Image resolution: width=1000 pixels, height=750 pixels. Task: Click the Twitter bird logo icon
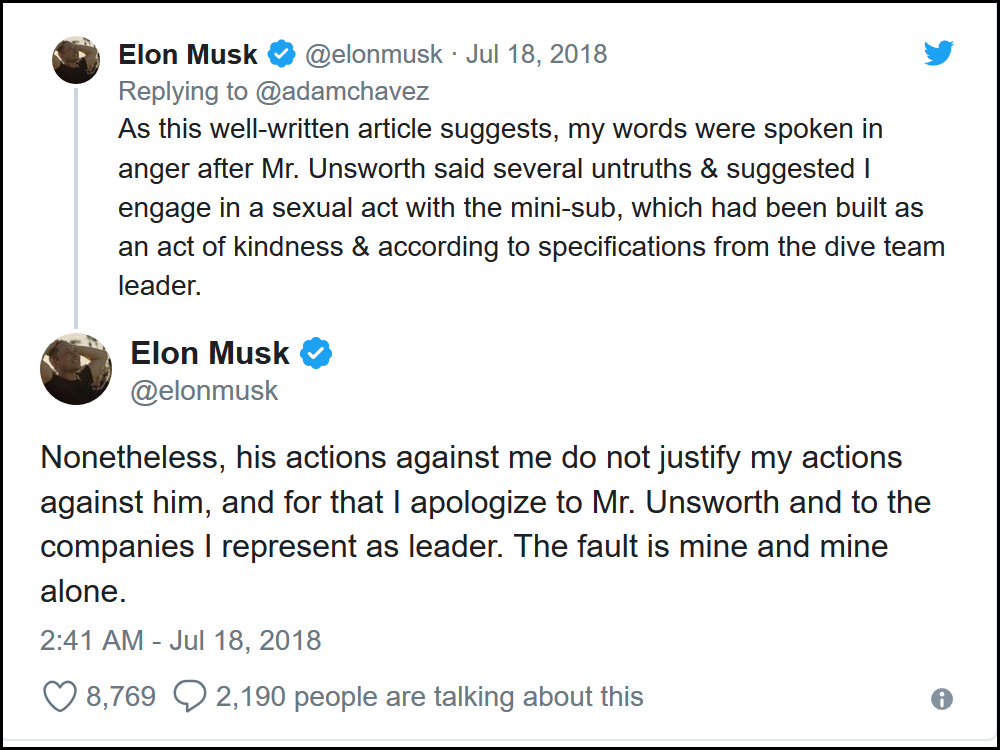click(939, 52)
